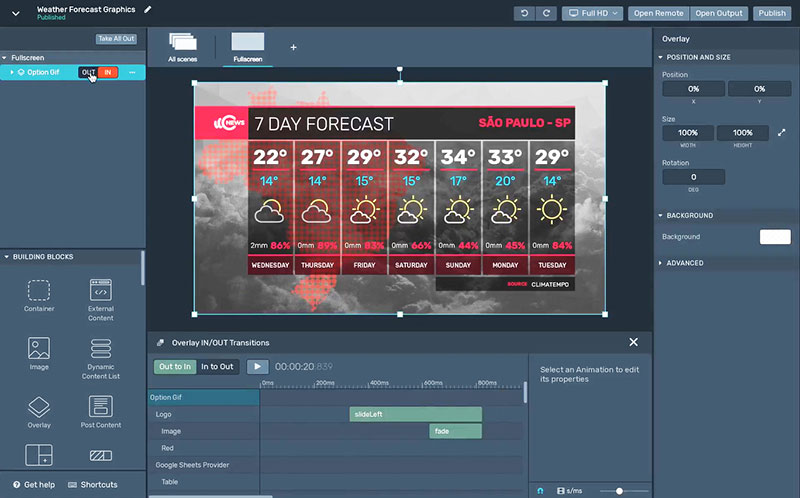
Task: Switch to the All scenes tab
Action: pyautogui.click(x=182, y=46)
